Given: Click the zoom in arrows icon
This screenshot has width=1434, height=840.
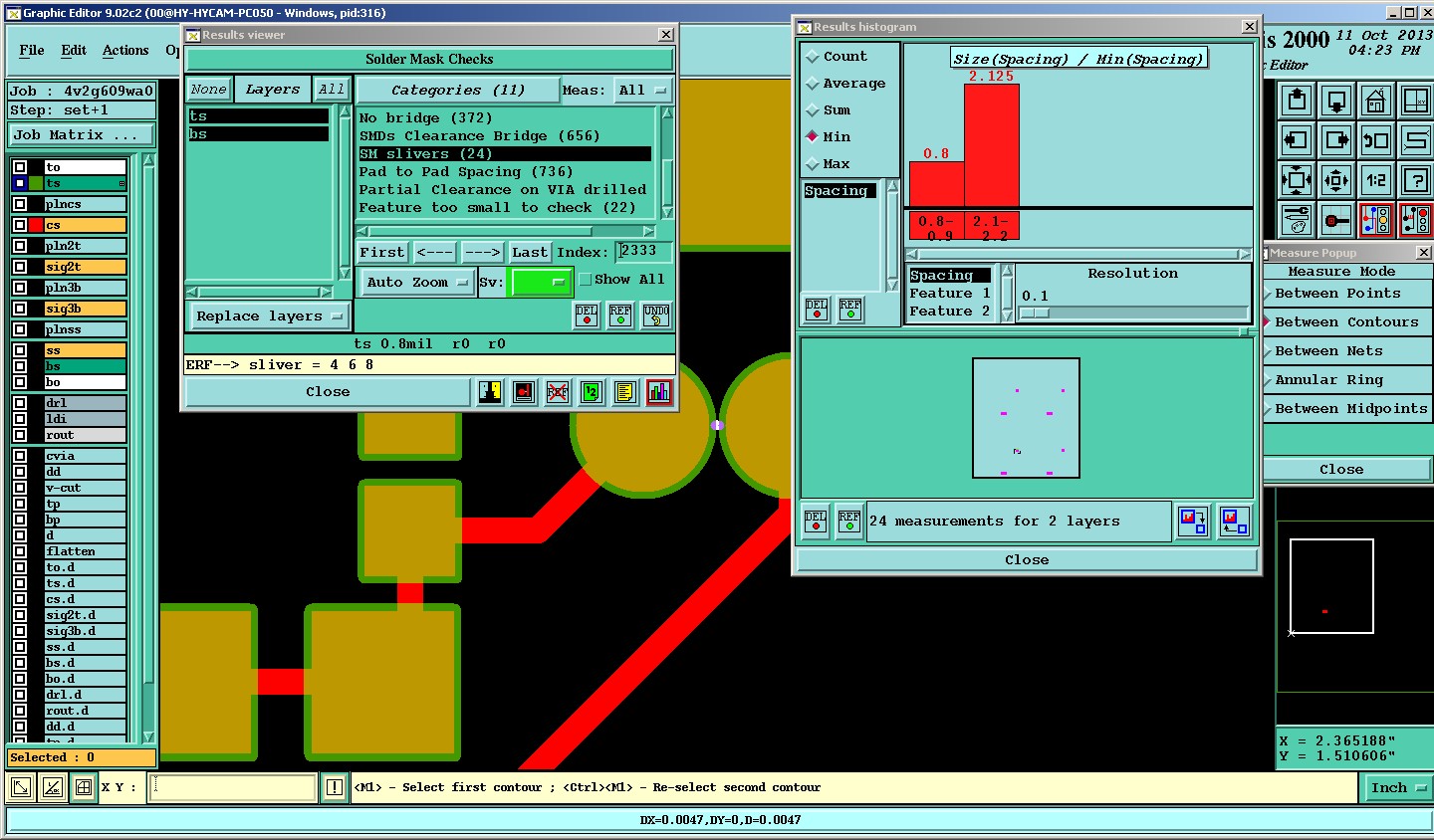Looking at the screenshot, I should tap(1297, 180).
